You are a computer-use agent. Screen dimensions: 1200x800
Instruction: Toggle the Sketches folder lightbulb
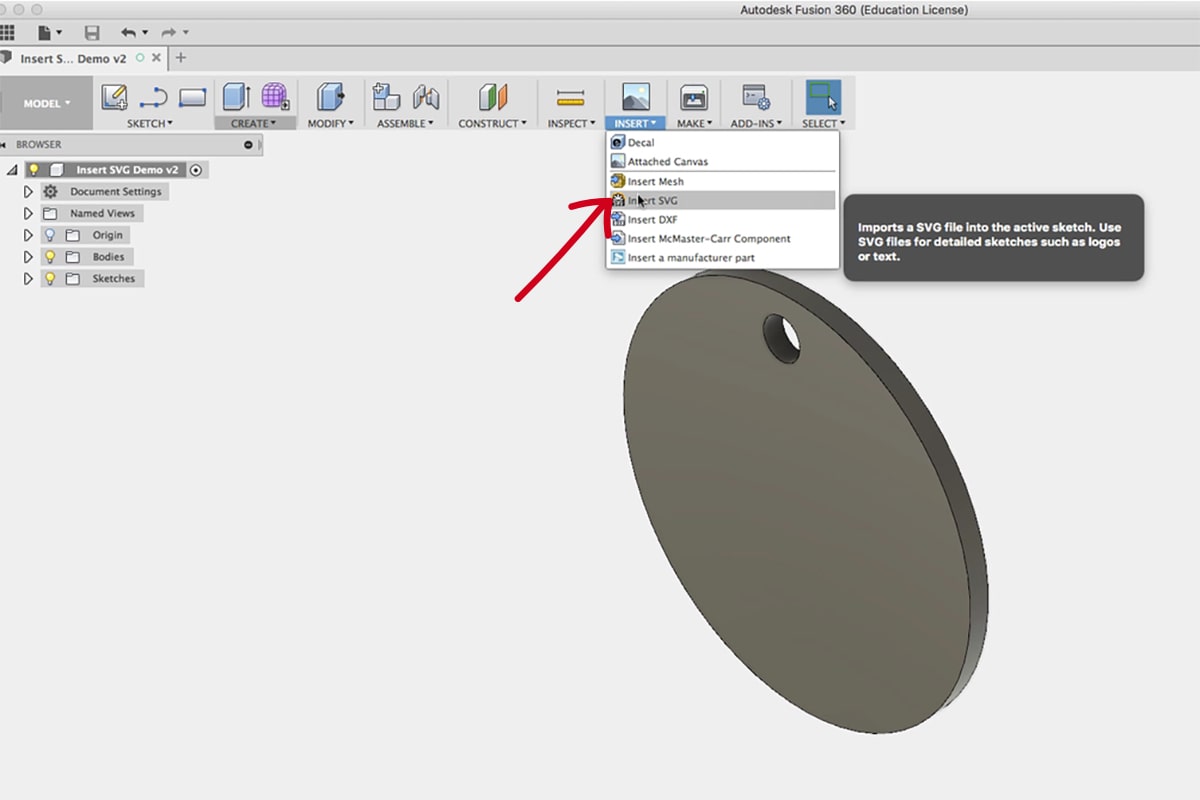click(x=50, y=279)
